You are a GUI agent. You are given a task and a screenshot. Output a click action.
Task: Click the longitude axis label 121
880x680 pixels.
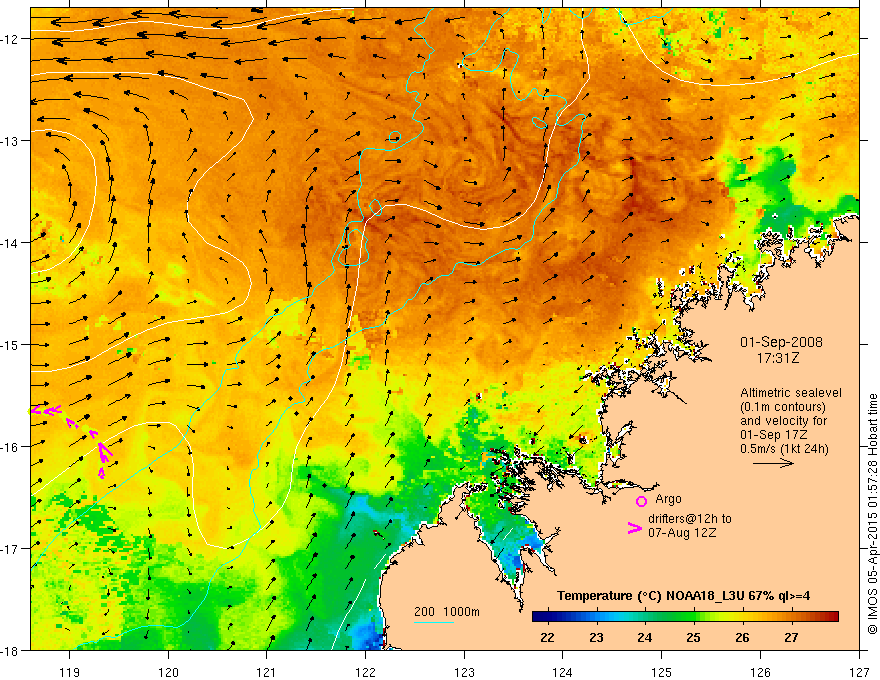coord(267,672)
